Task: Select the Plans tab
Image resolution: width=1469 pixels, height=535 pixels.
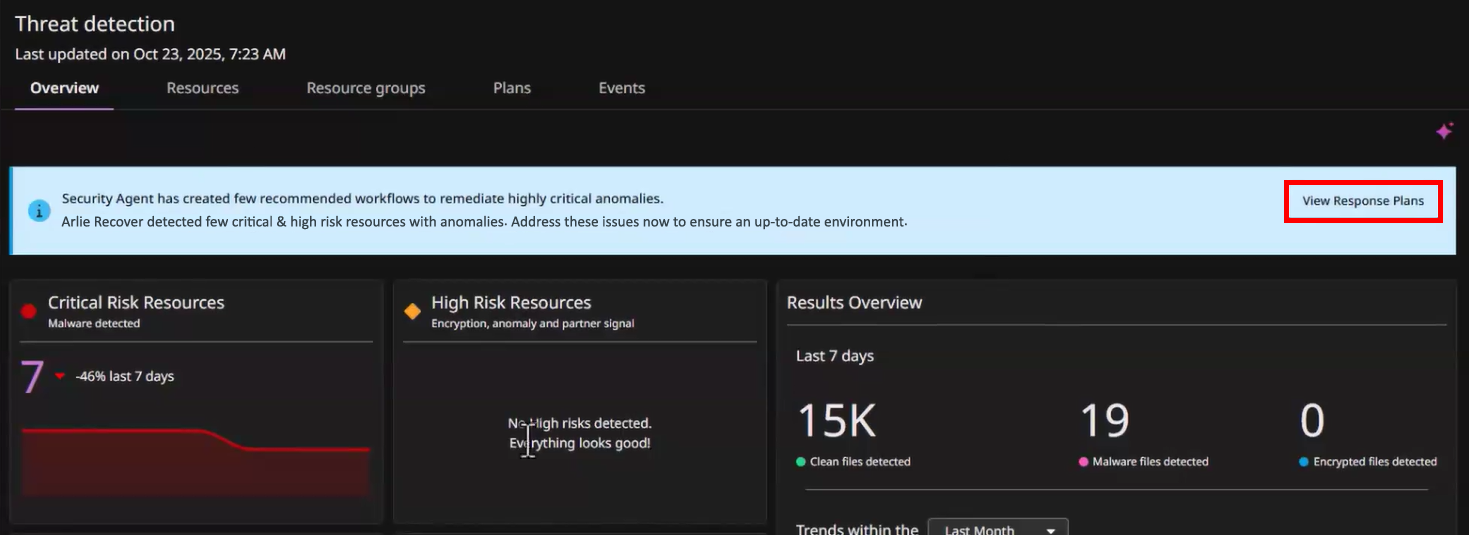Action: (511, 88)
